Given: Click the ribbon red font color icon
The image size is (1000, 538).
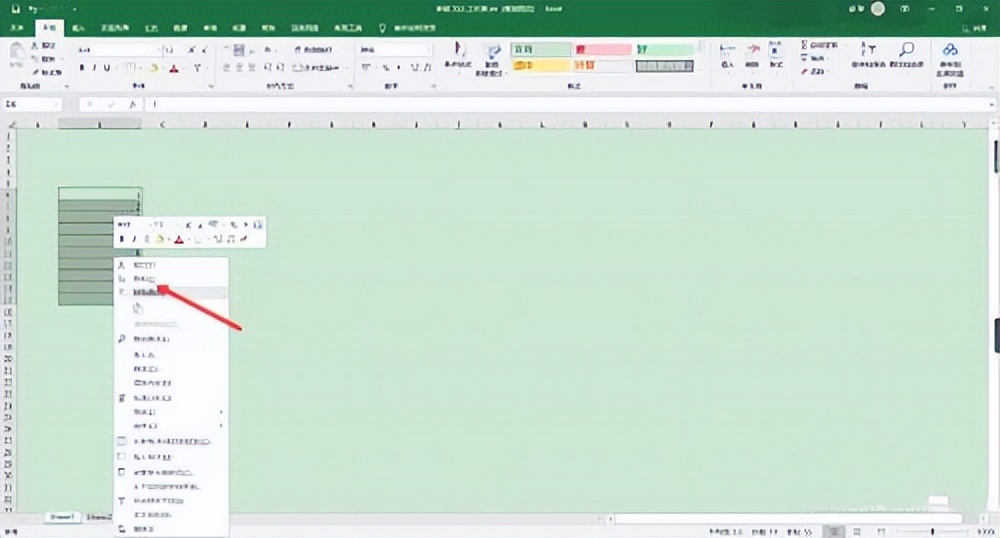Looking at the screenshot, I should point(174,68).
